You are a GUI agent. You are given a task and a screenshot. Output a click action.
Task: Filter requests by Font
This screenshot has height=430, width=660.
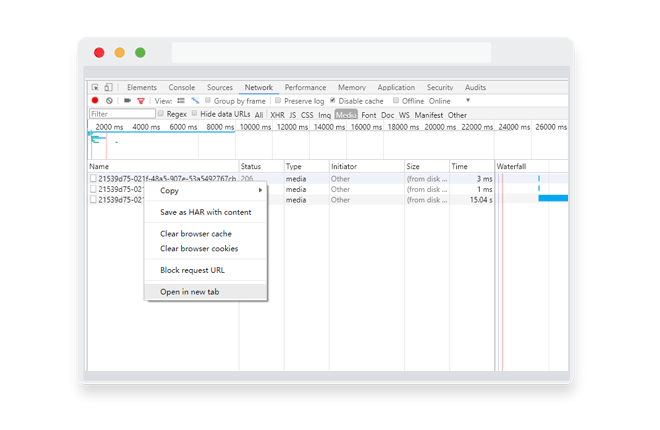369,115
